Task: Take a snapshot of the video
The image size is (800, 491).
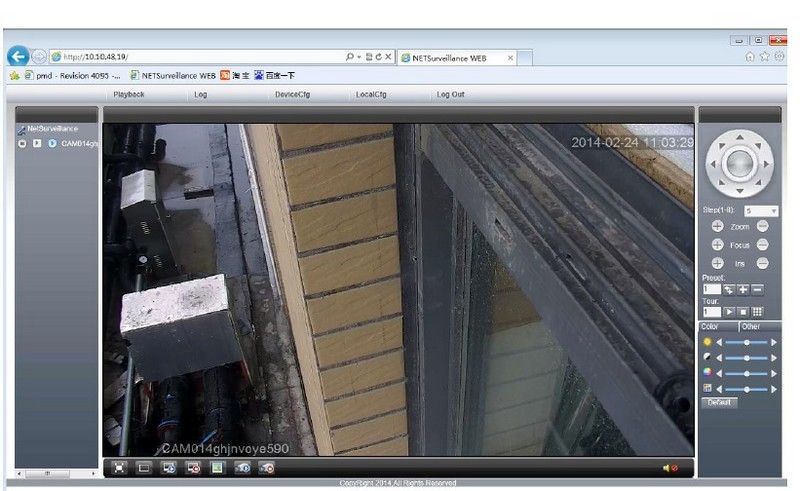Action: [x=217, y=468]
